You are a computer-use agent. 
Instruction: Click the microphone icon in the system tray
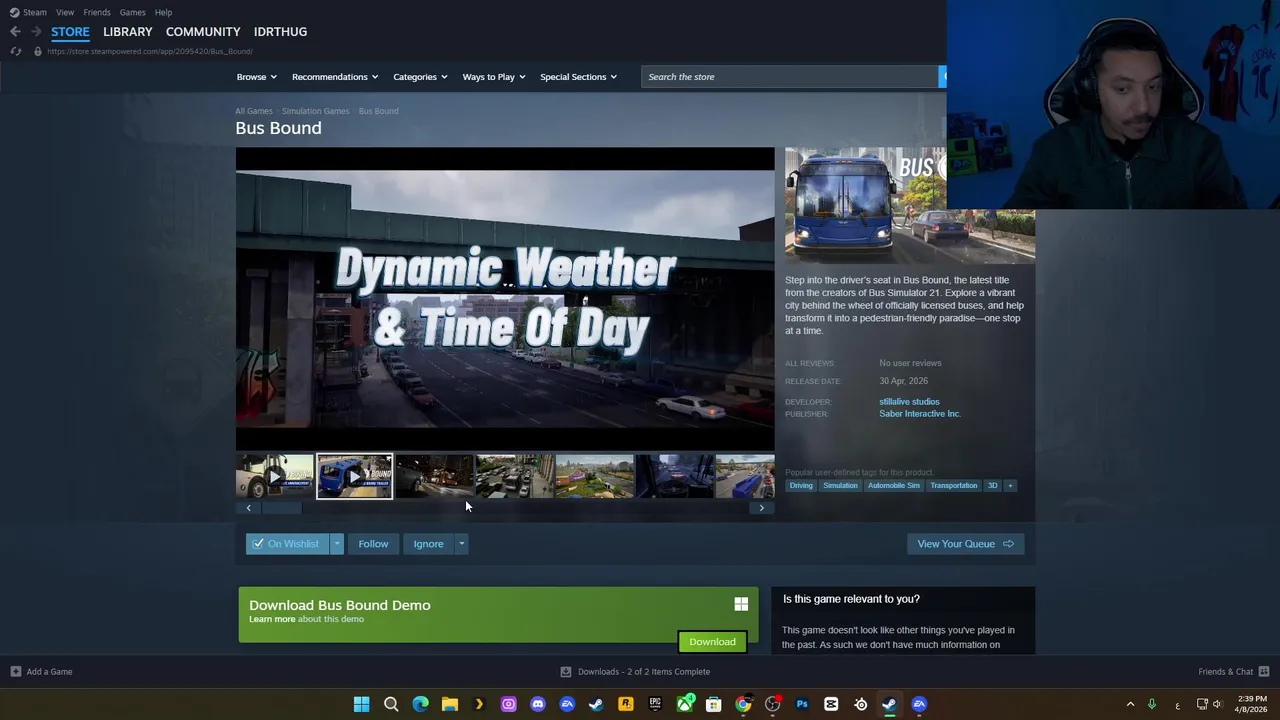pyautogui.click(x=1152, y=704)
